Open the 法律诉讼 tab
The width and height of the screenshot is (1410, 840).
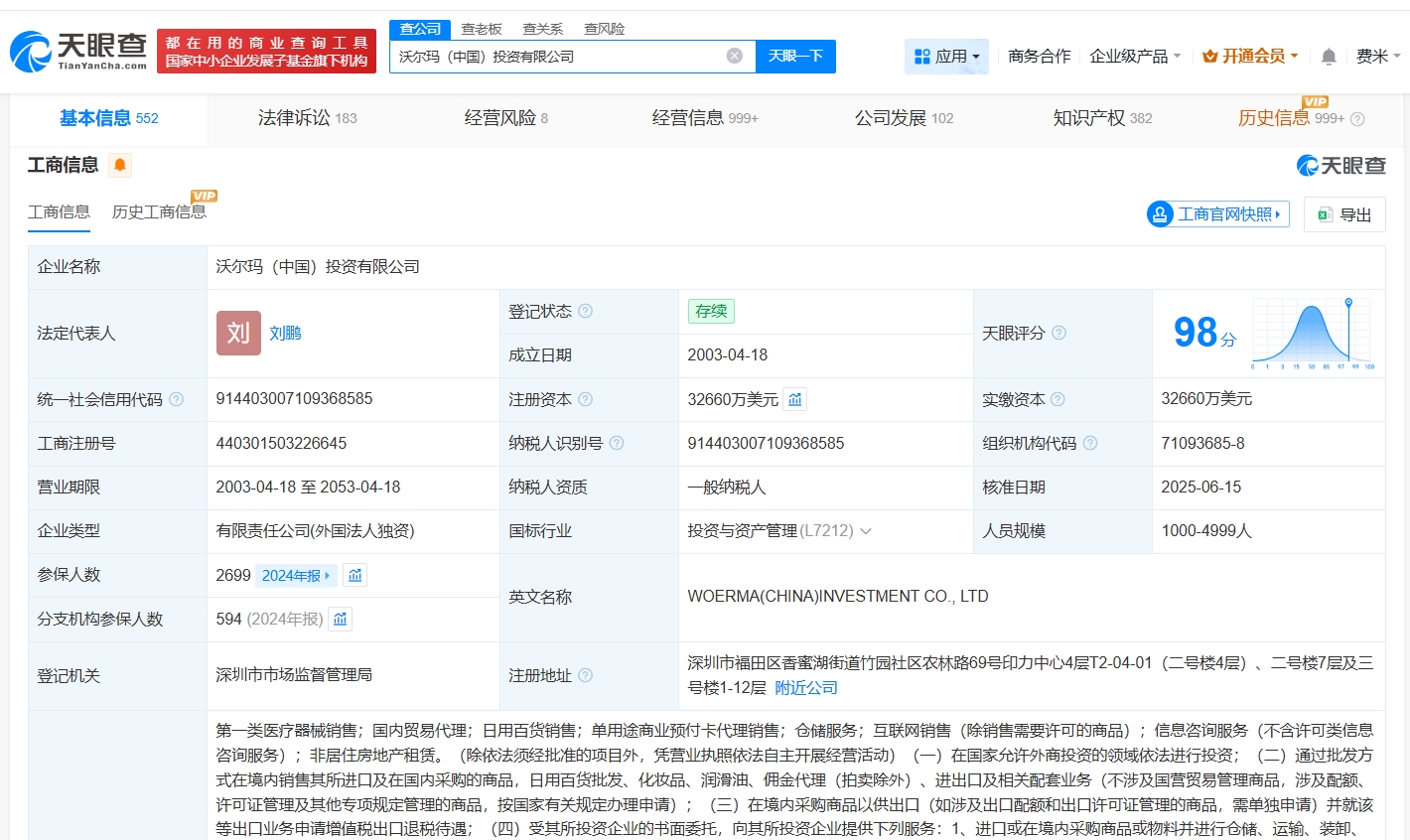point(307,118)
